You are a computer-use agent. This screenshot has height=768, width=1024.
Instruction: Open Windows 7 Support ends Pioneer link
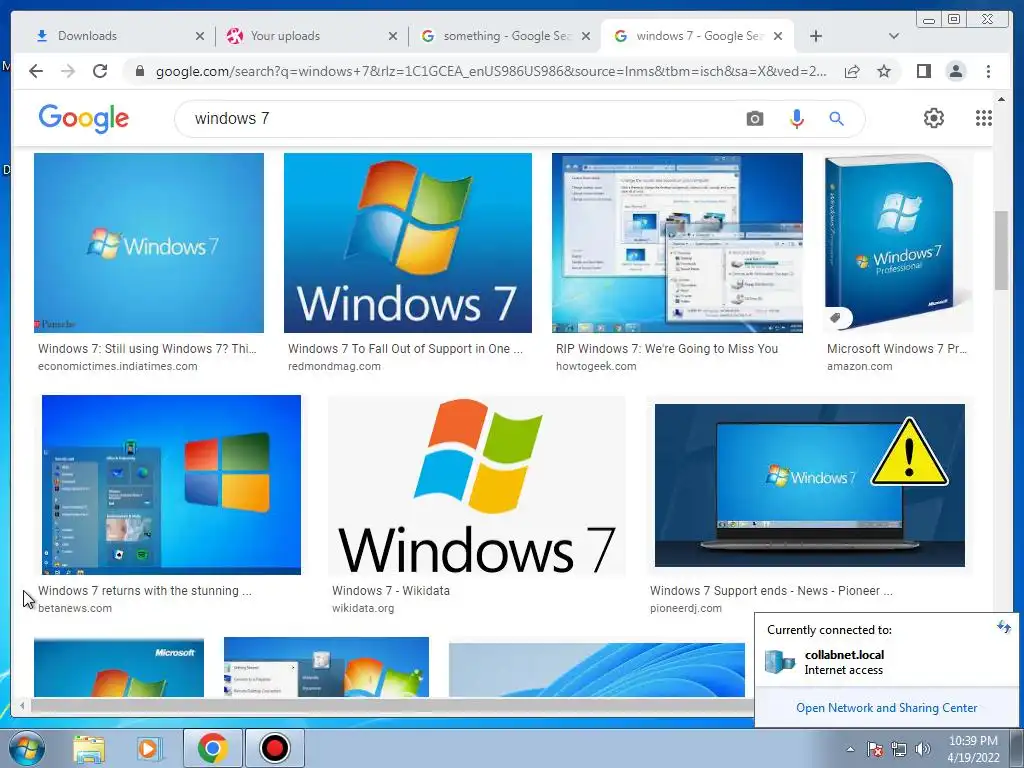click(771, 590)
